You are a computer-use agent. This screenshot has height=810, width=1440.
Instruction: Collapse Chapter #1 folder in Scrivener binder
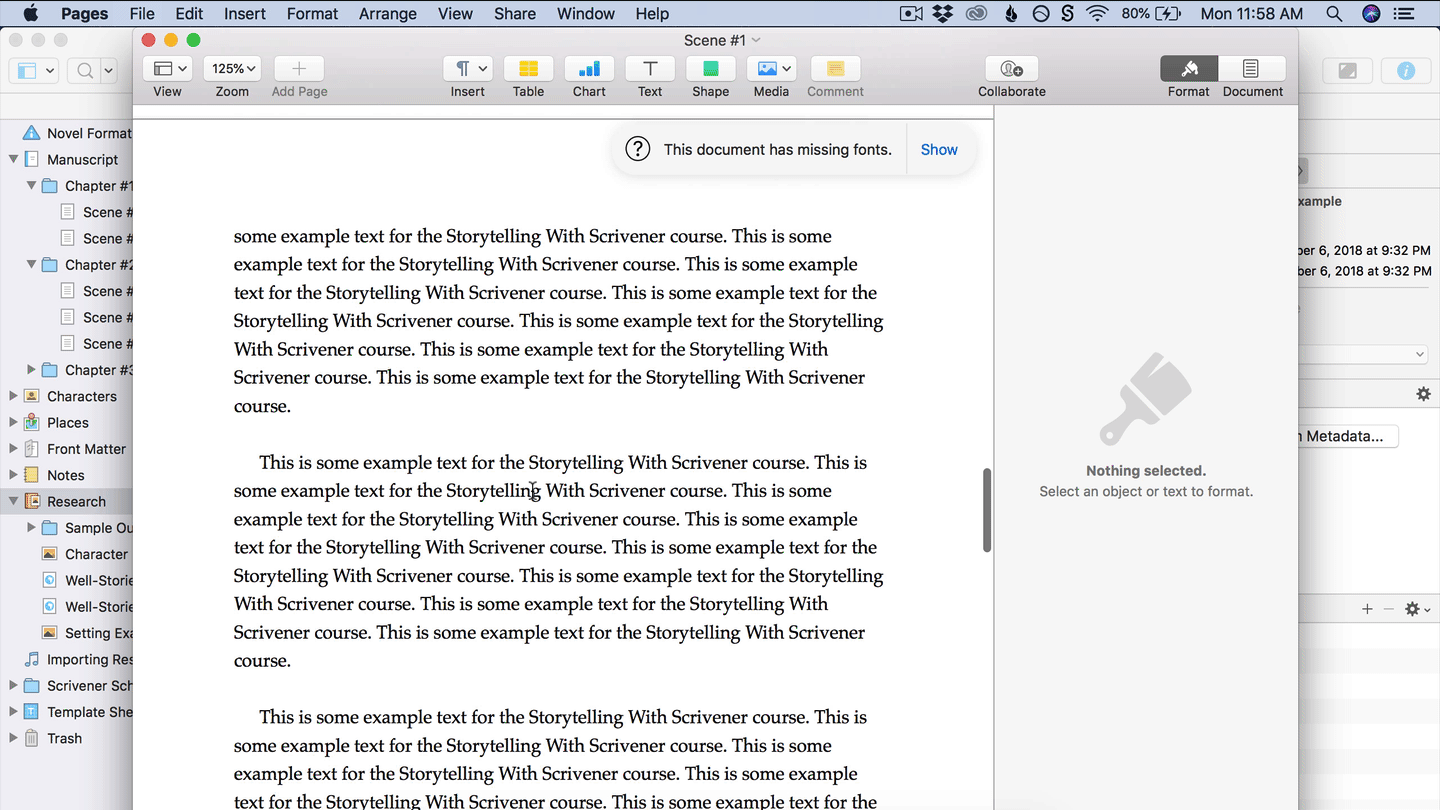[32, 185]
